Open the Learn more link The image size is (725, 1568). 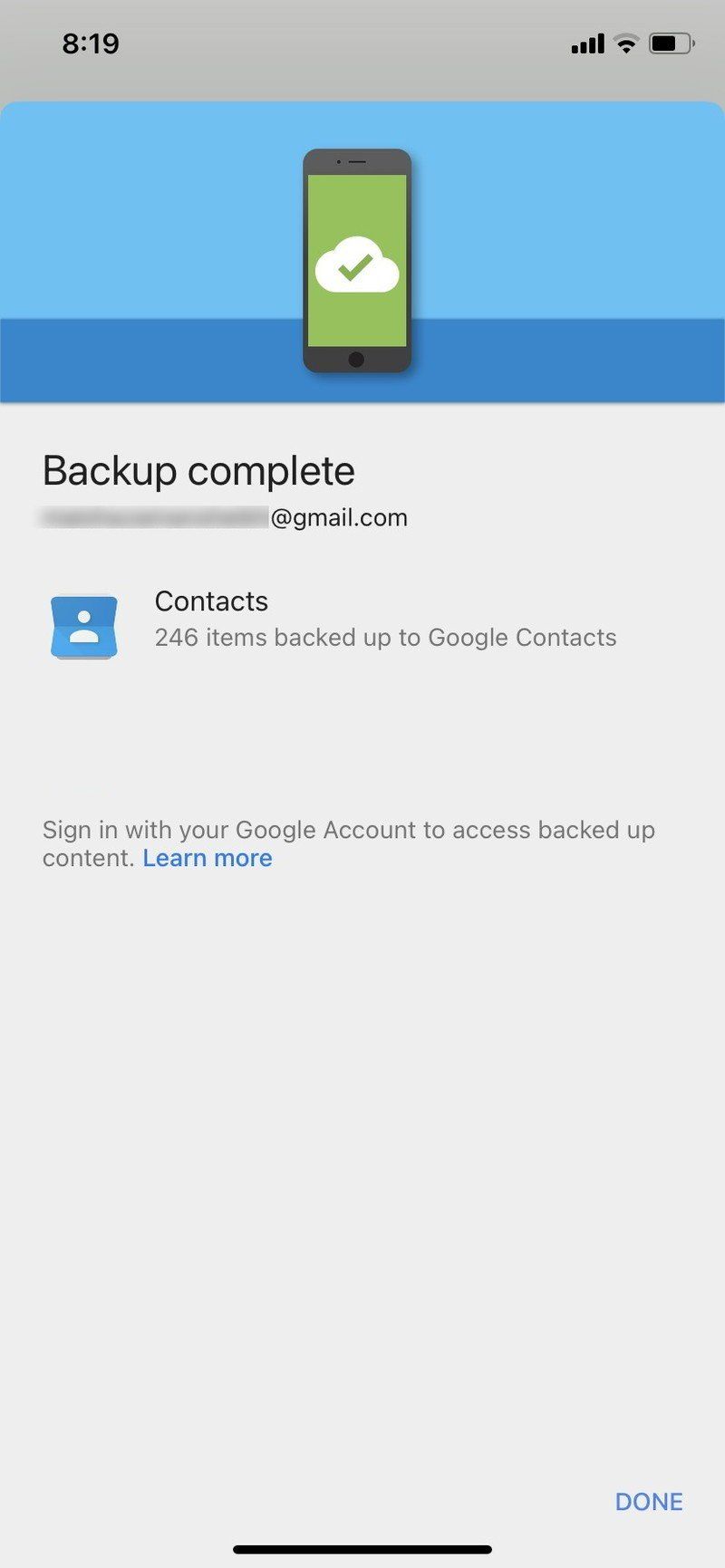tap(208, 858)
